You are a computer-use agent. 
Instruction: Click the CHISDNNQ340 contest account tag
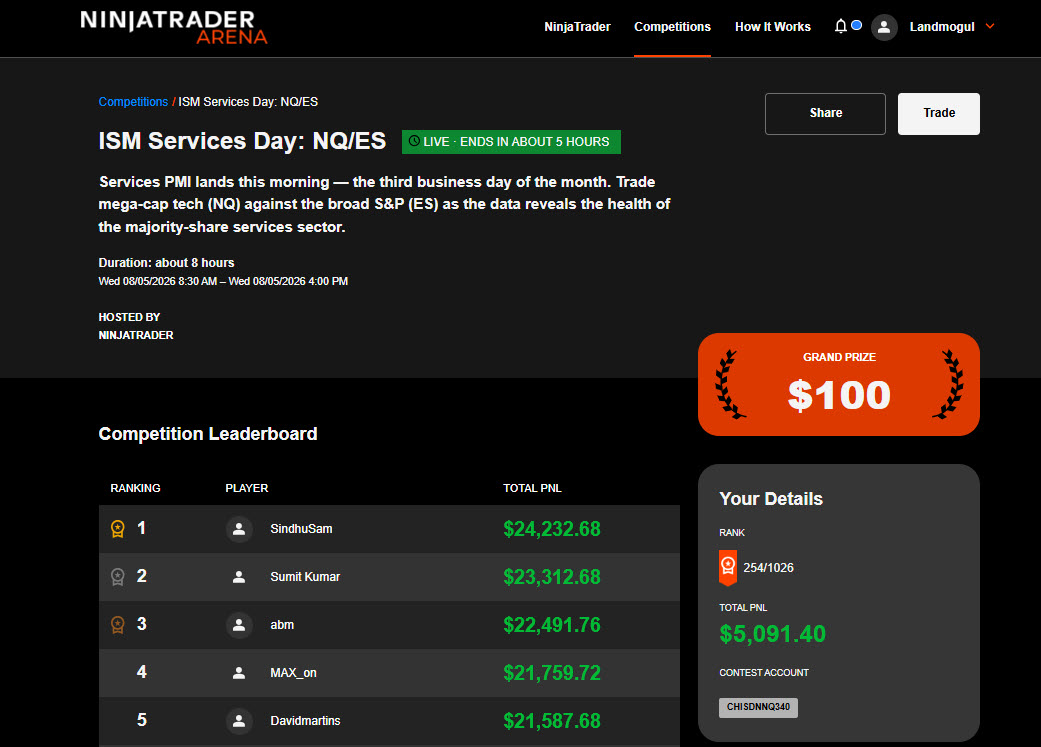click(758, 707)
